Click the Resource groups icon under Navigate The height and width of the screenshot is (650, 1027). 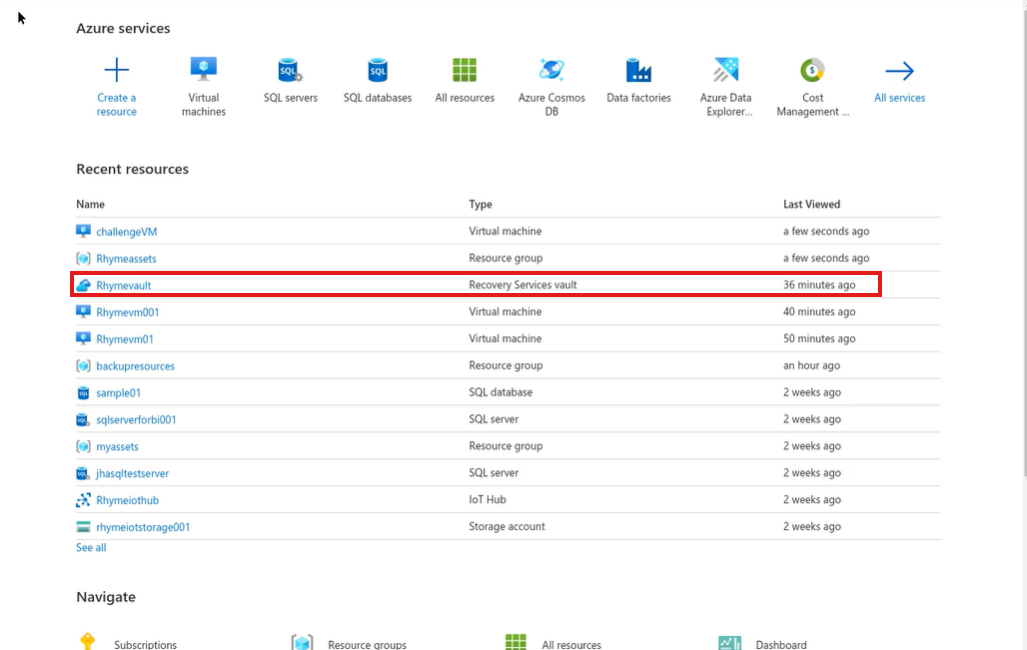click(302, 642)
